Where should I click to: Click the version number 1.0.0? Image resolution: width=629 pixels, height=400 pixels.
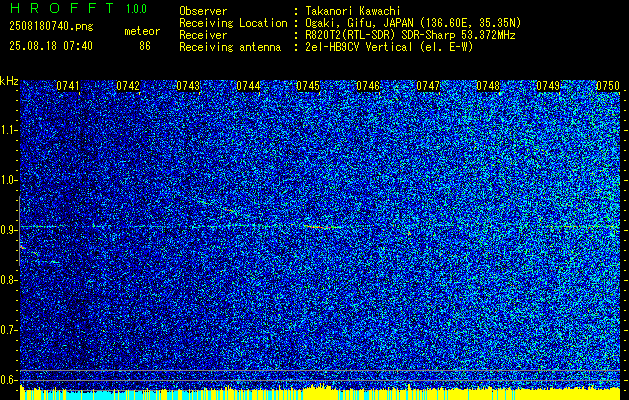136,9
